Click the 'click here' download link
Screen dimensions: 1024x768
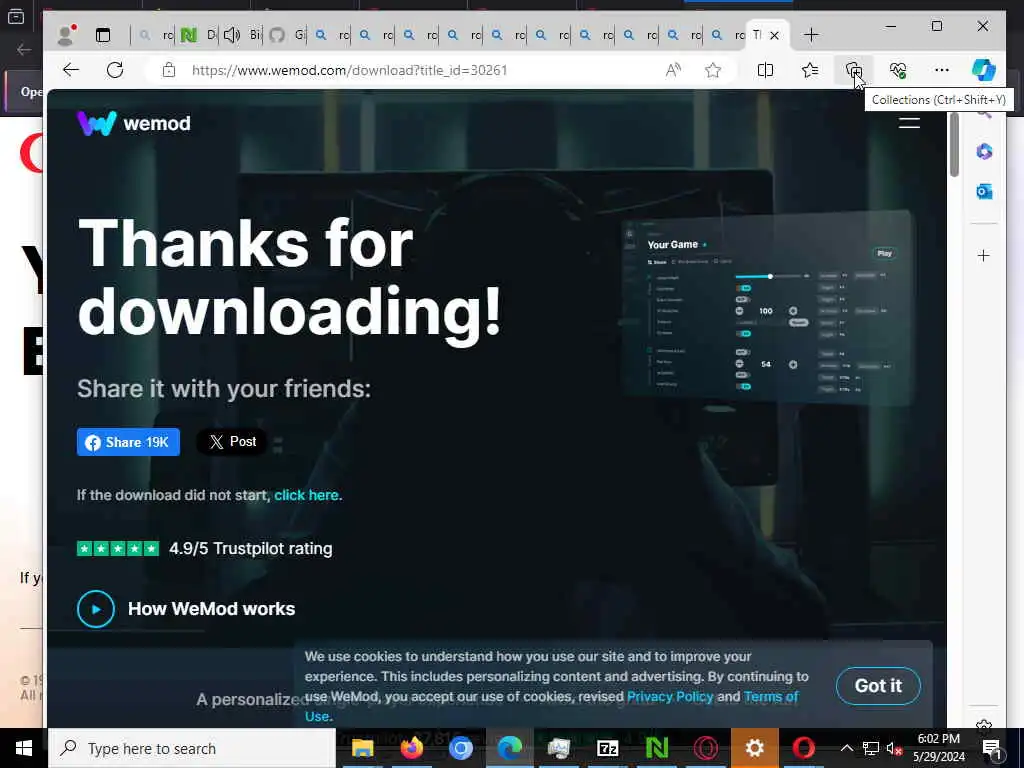tap(306, 495)
